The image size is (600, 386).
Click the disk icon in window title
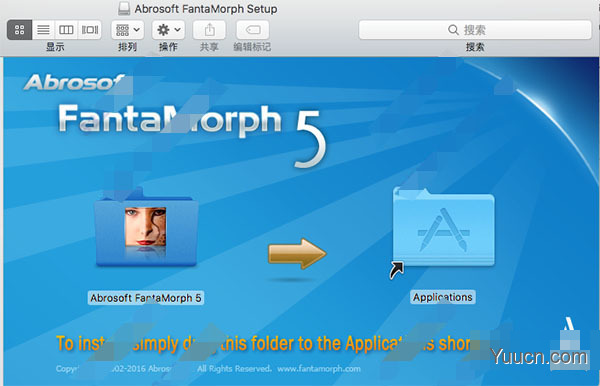(124, 8)
